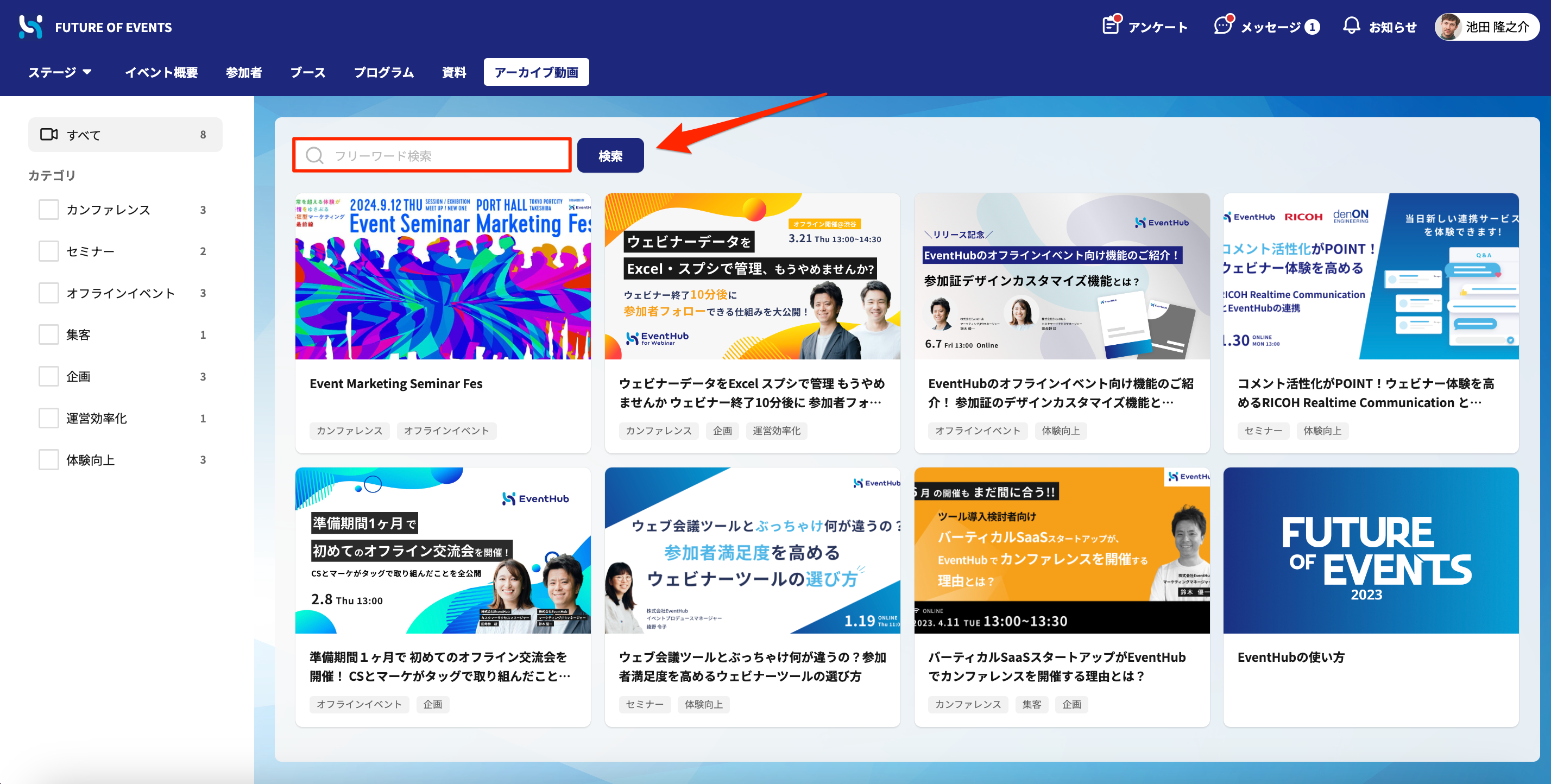The width and height of the screenshot is (1551, 784).
Task: Click the 検索 search button
Action: 610,155
